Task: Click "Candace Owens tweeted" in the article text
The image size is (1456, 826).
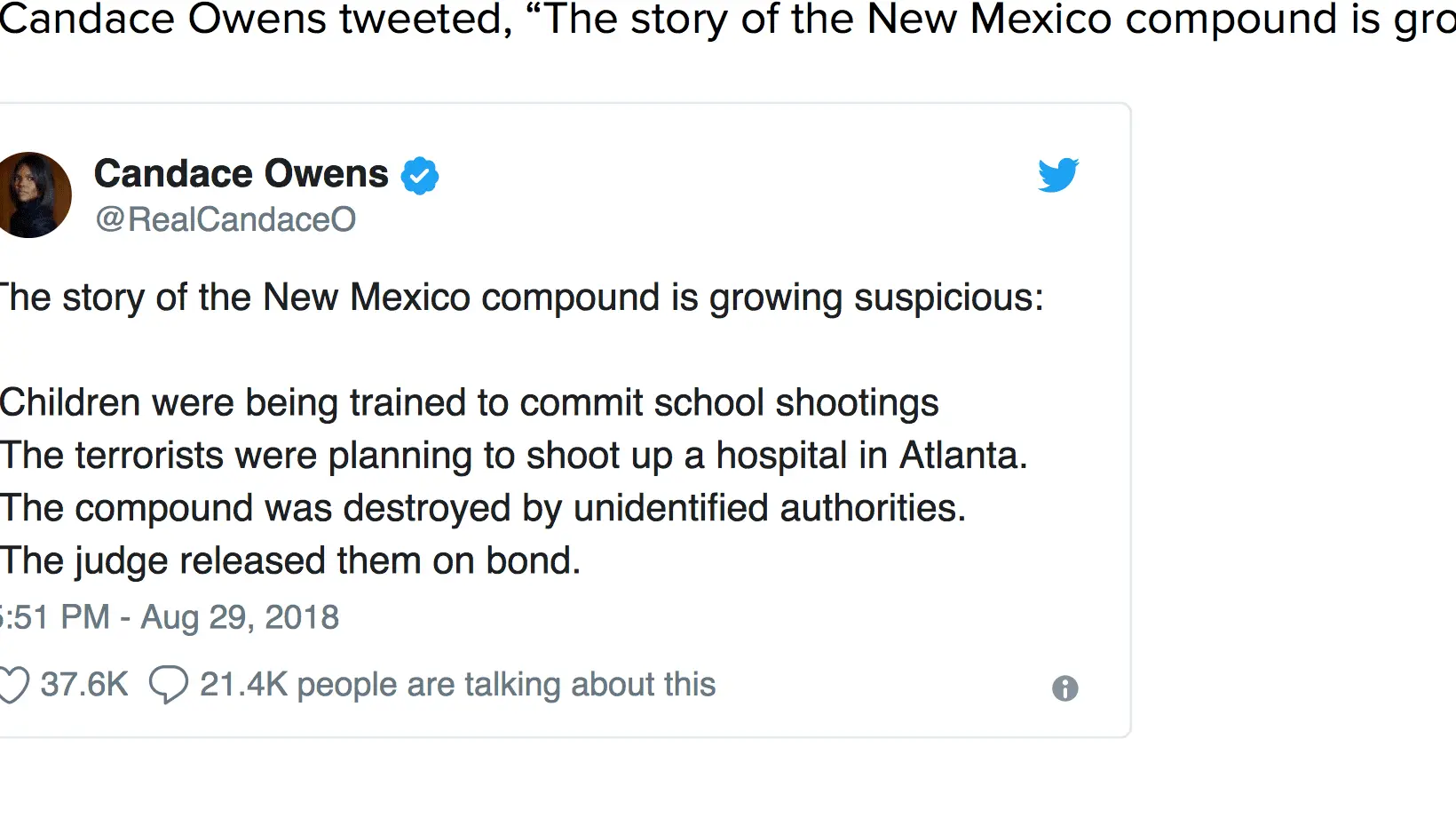Action: (x=256, y=20)
